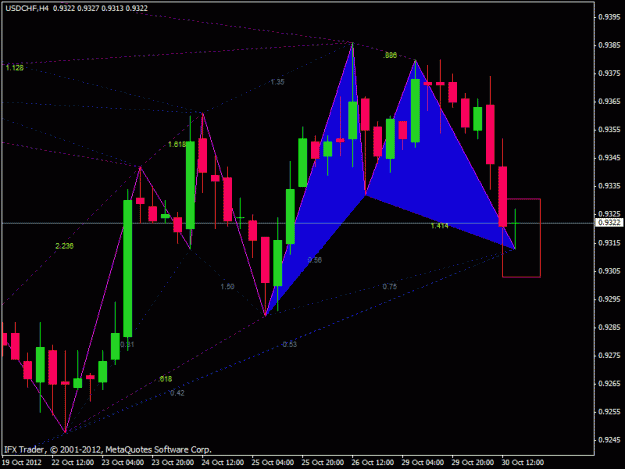Click the 1.128 ratio label

(x=15, y=68)
